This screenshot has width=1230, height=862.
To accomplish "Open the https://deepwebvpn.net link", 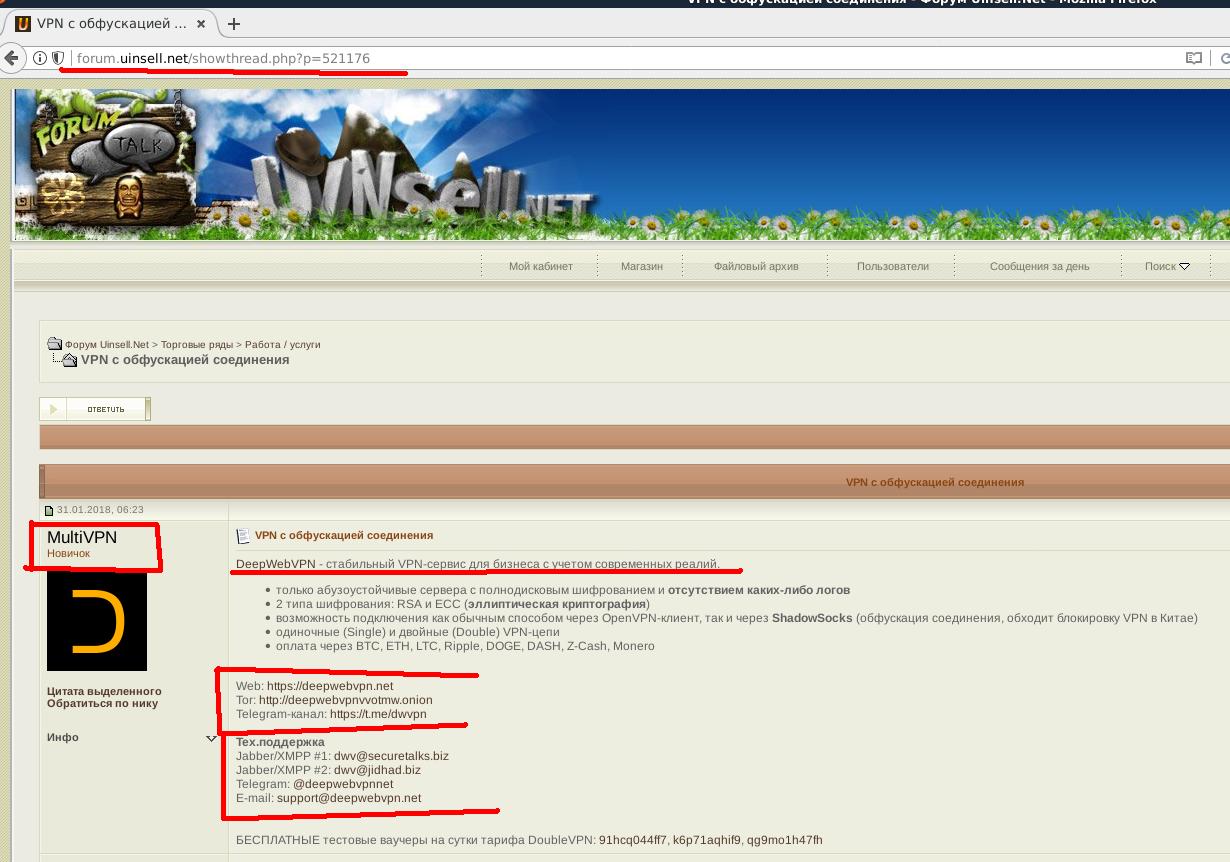I will click(x=330, y=686).
